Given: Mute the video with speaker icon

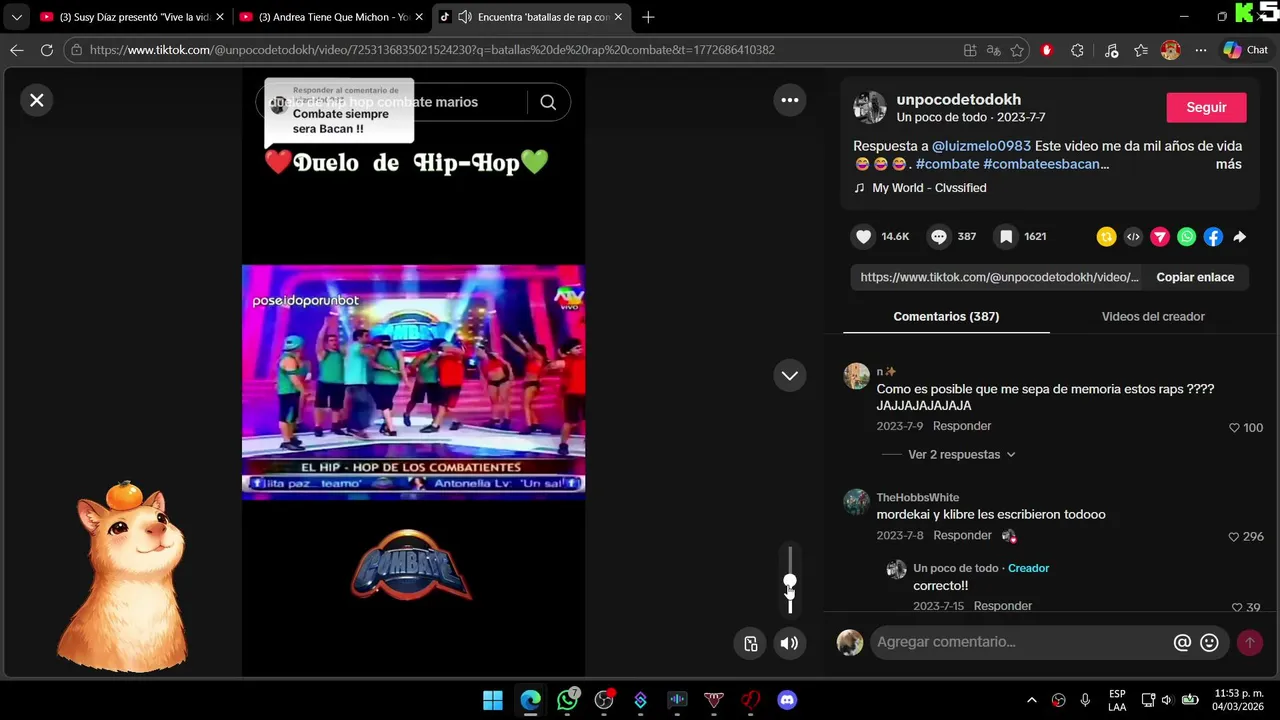Looking at the screenshot, I should click(789, 643).
